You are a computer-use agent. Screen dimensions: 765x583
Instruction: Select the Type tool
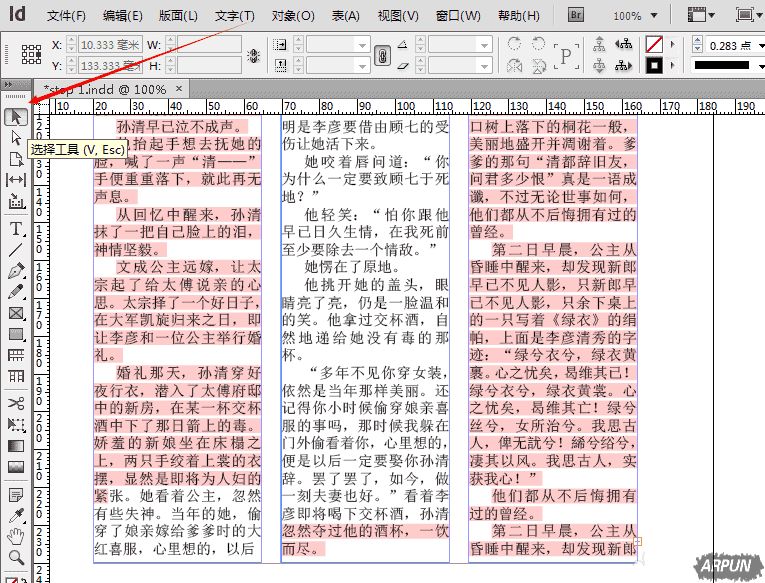pyautogui.click(x=16, y=228)
